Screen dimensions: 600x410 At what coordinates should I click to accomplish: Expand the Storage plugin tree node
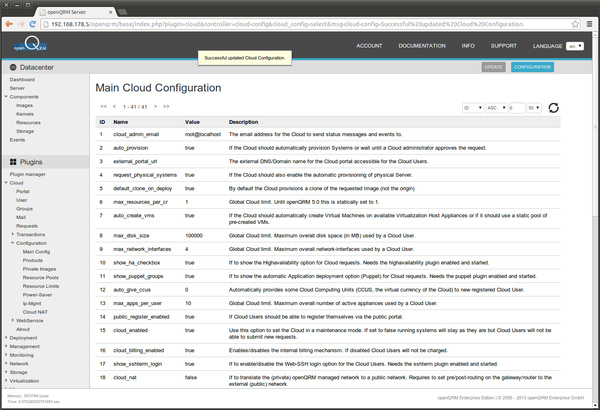6,372
